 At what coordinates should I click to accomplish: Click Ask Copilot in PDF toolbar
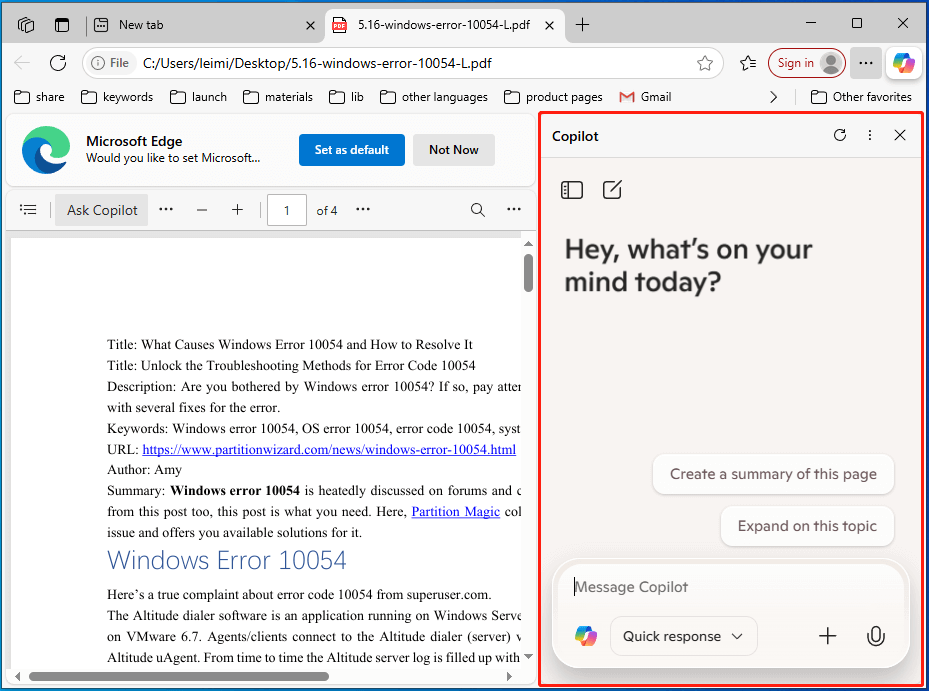[x=102, y=210]
